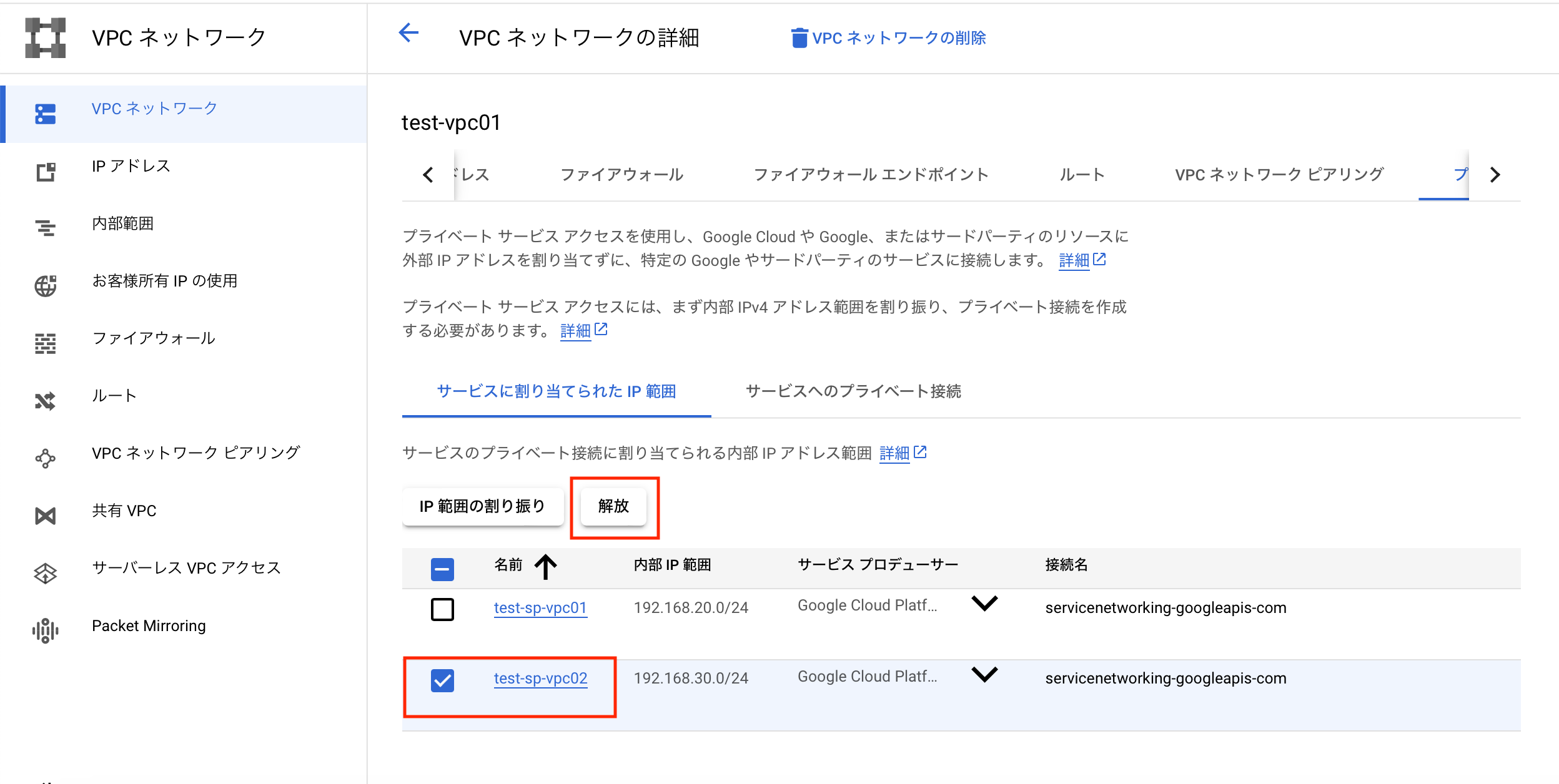The height and width of the screenshot is (784, 1559).
Task: Click the VPC network delete trash icon
Action: tap(799, 38)
